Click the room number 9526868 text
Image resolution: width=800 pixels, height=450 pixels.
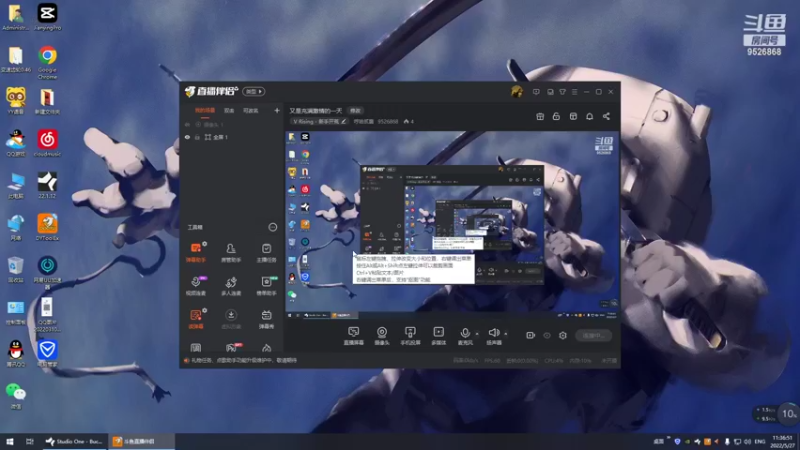pos(388,121)
